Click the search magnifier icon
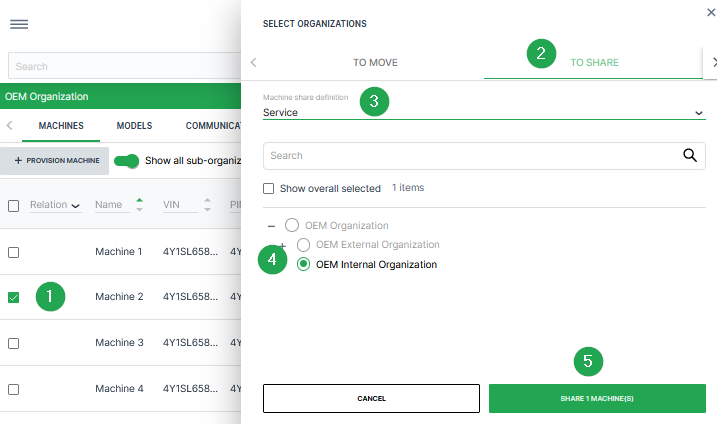The width and height of the screenshot is (717, 424). coord(689,155)
